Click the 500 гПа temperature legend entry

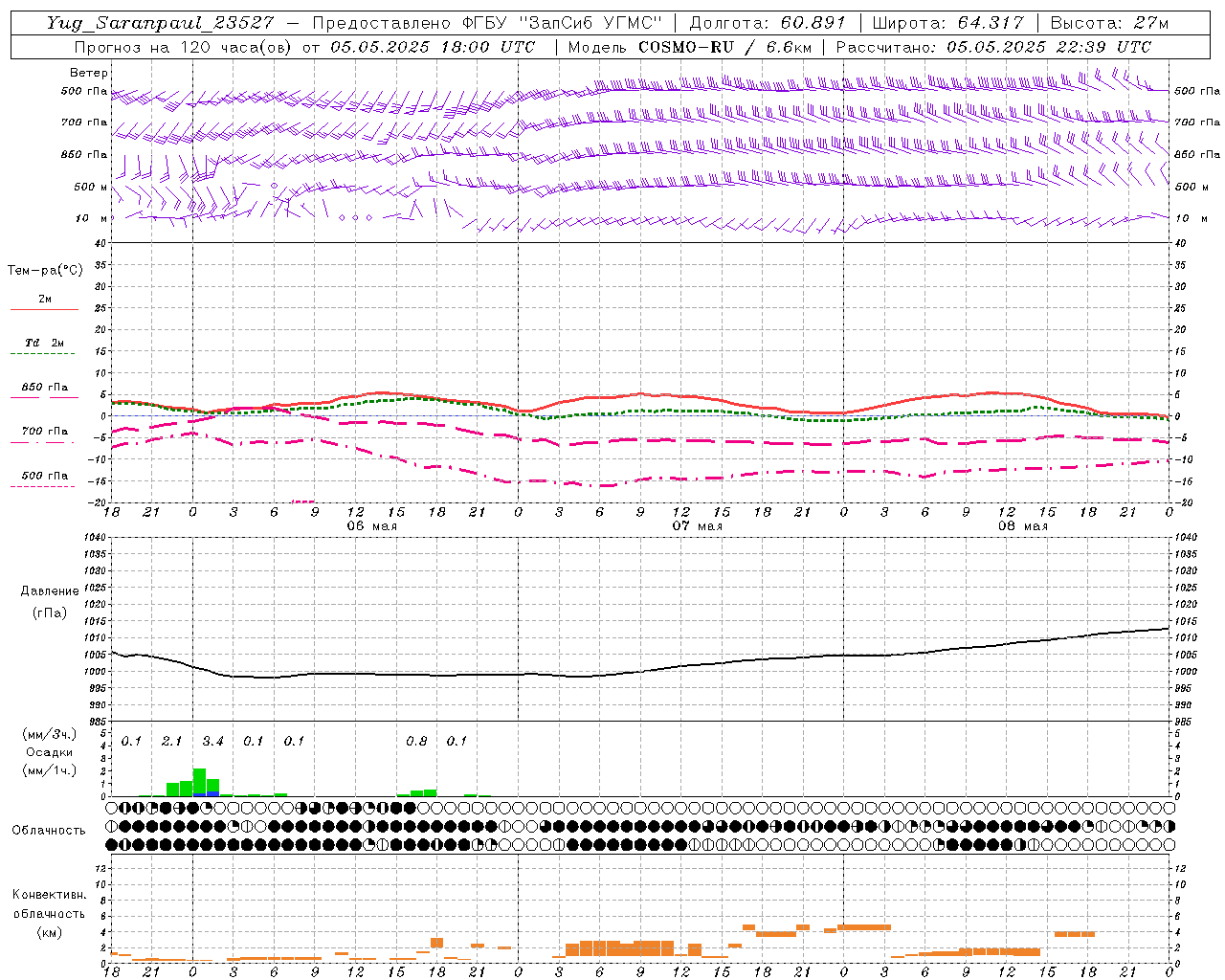tap(45, 476)
